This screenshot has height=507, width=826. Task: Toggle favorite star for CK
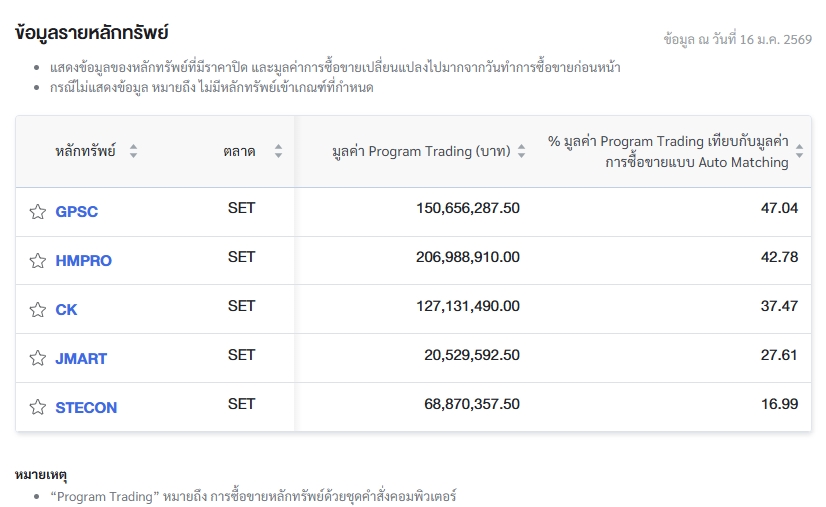pos(38,310)
